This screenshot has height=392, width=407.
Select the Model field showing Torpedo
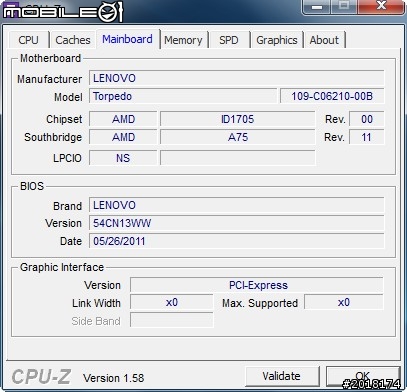(x=183, y=96)
